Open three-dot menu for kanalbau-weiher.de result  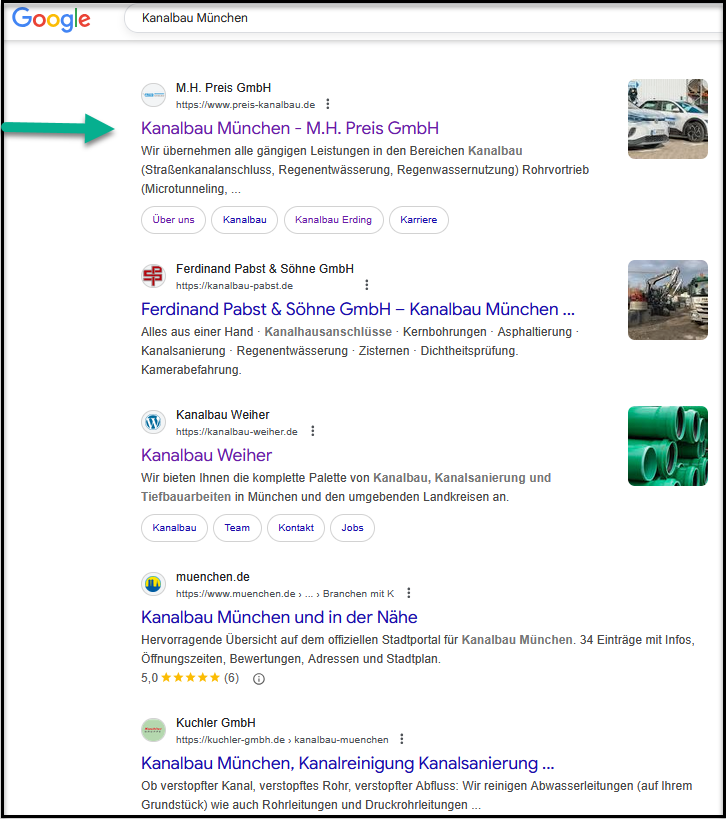[312, 431]
